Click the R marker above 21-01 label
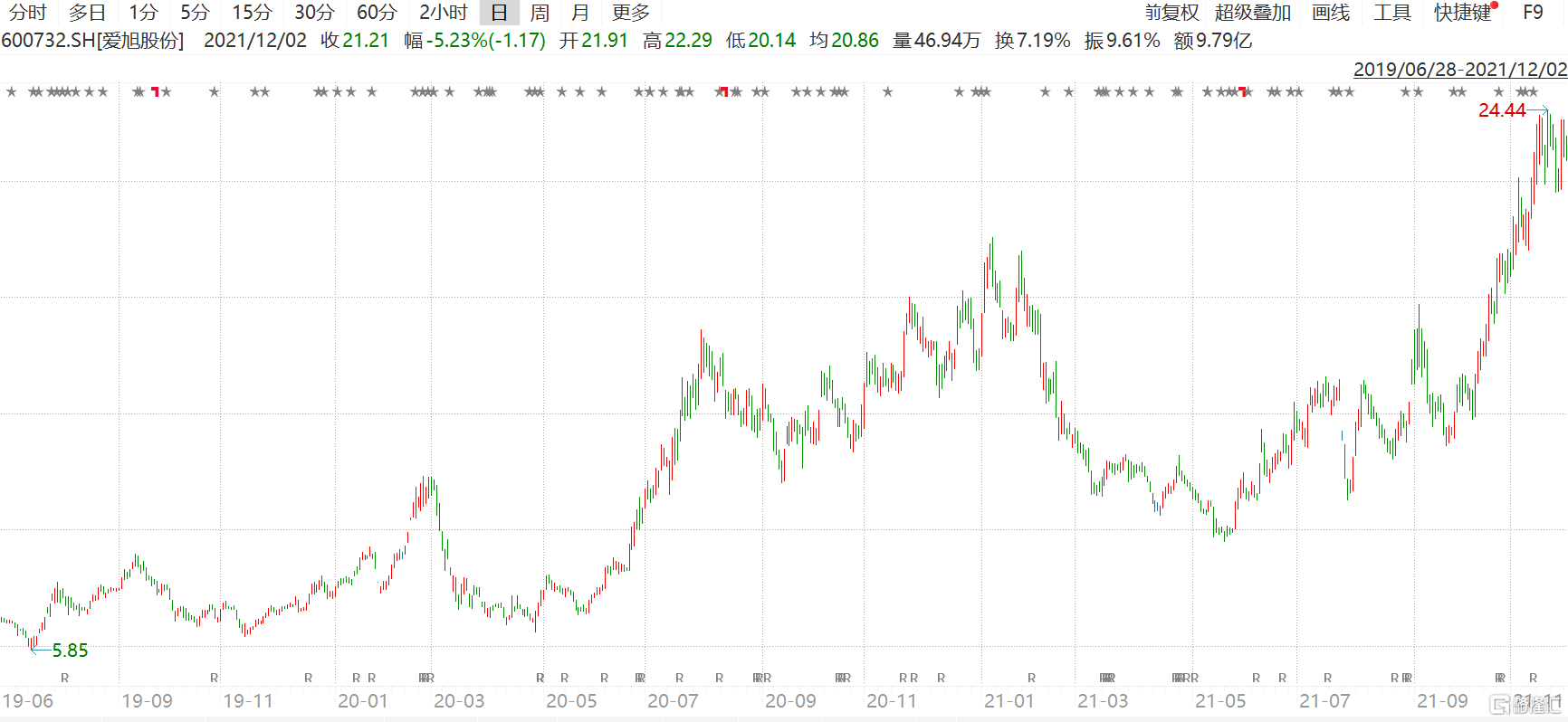 tap(1031, 678)
